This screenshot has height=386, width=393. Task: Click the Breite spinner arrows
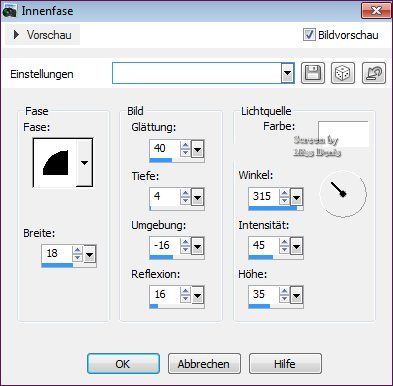point(77,254)
